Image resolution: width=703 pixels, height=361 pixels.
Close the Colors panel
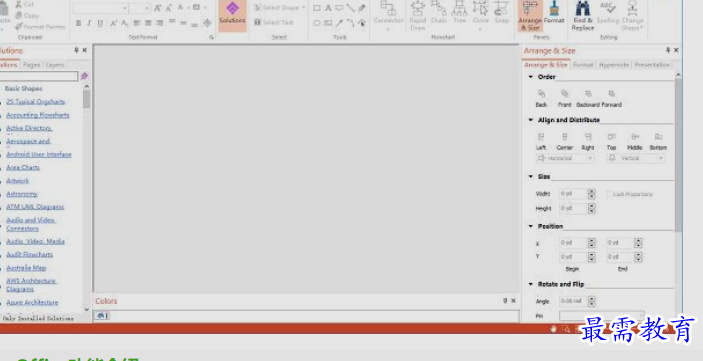[513, 301]
